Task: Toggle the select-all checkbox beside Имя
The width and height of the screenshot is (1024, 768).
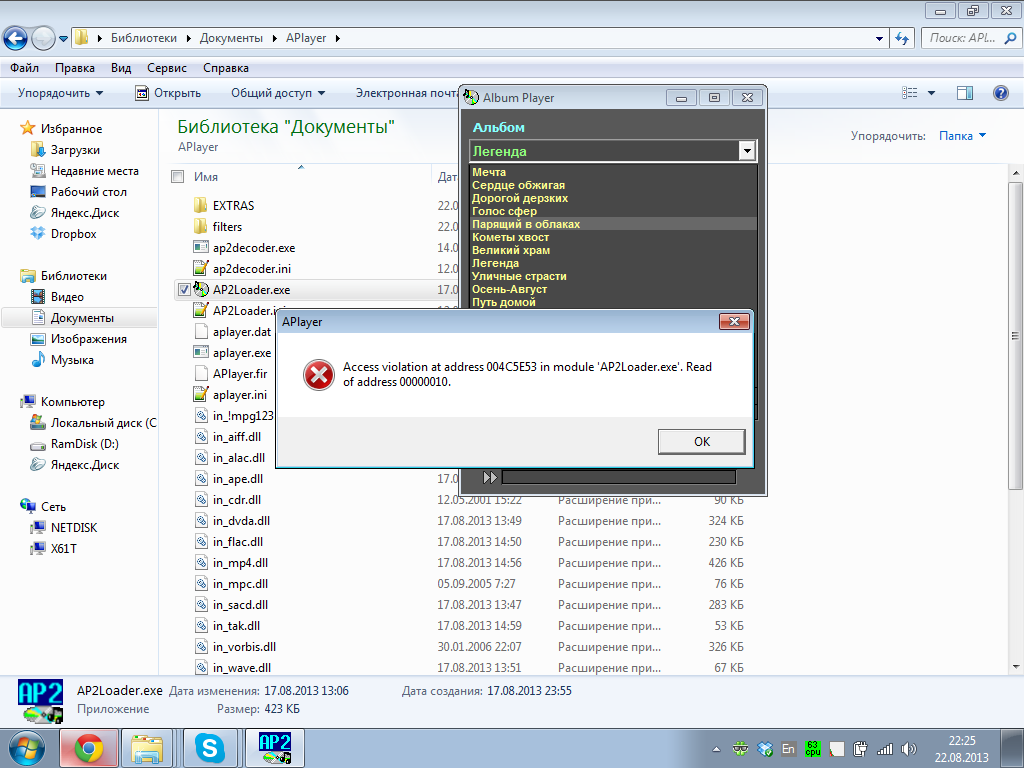Action: (x=178, y=176)
